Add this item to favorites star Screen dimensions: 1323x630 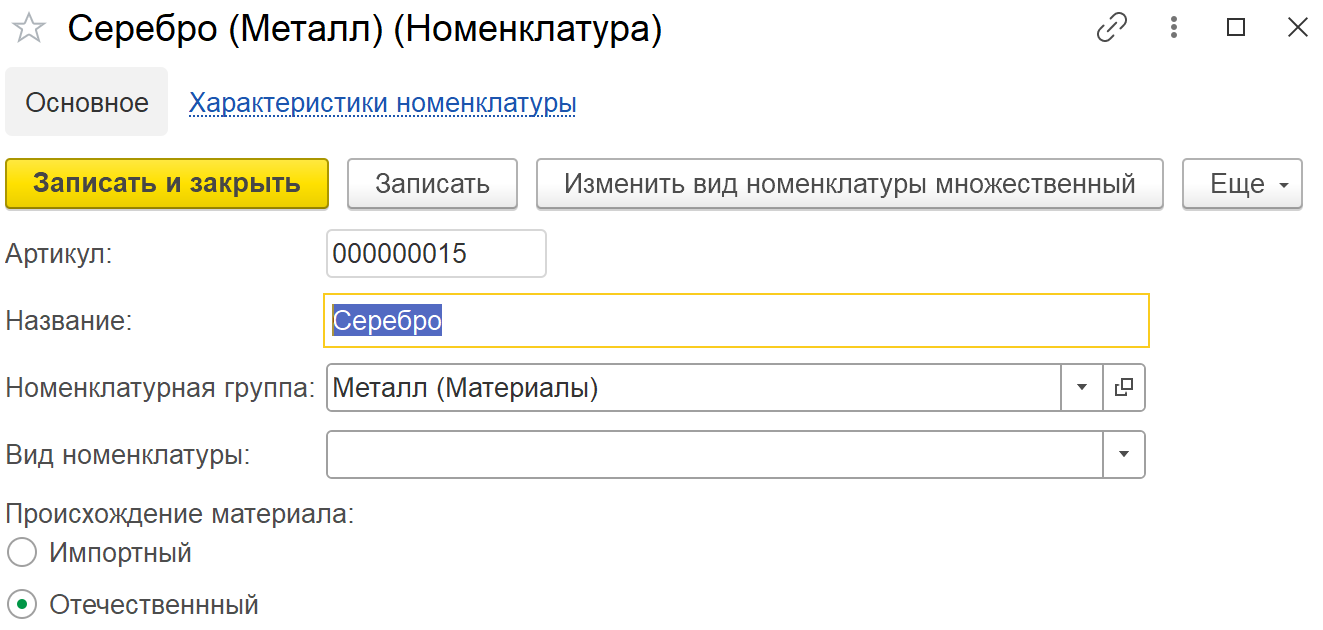(x=29, y=29)
